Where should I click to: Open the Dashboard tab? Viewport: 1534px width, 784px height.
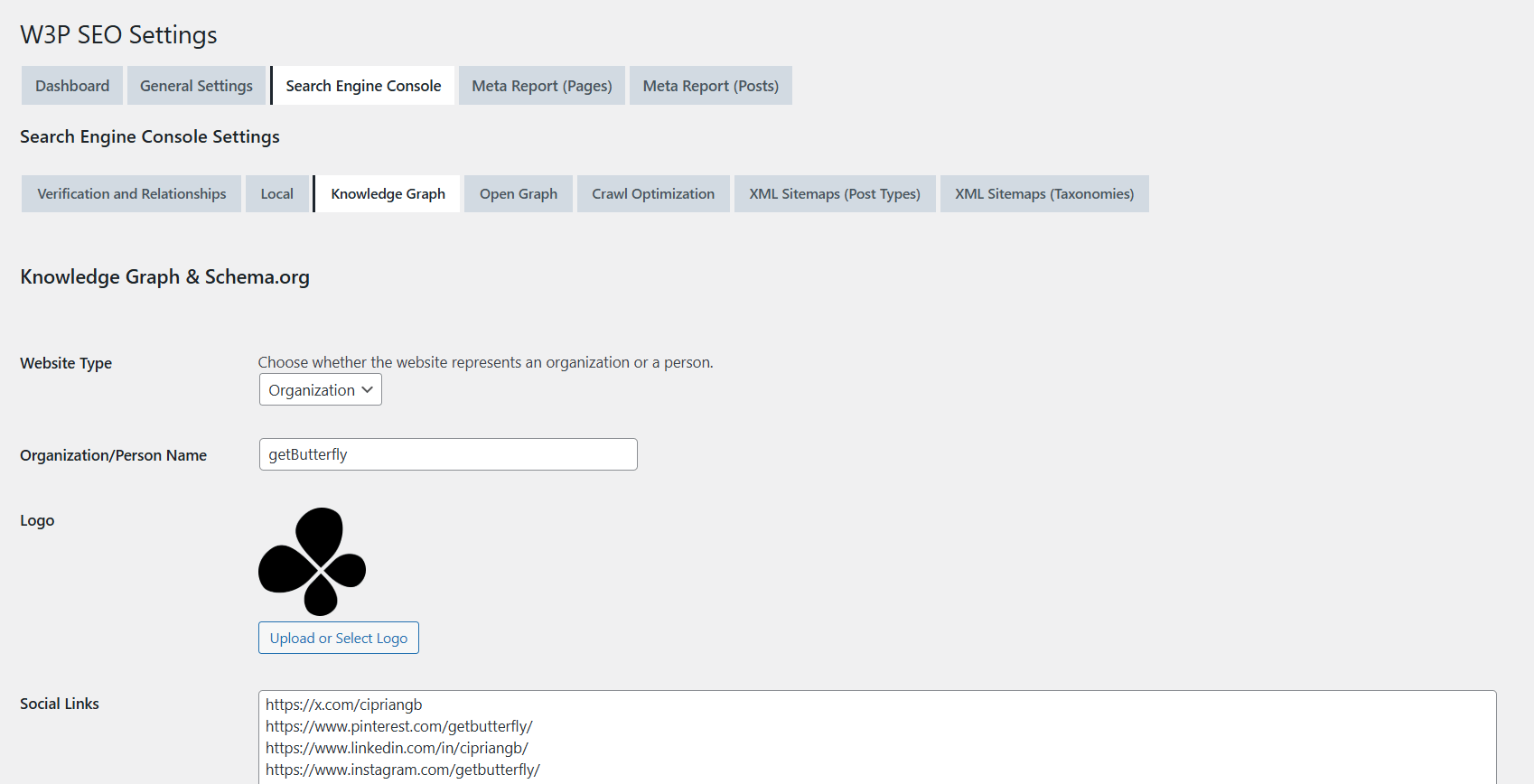(x=72, y=86)
